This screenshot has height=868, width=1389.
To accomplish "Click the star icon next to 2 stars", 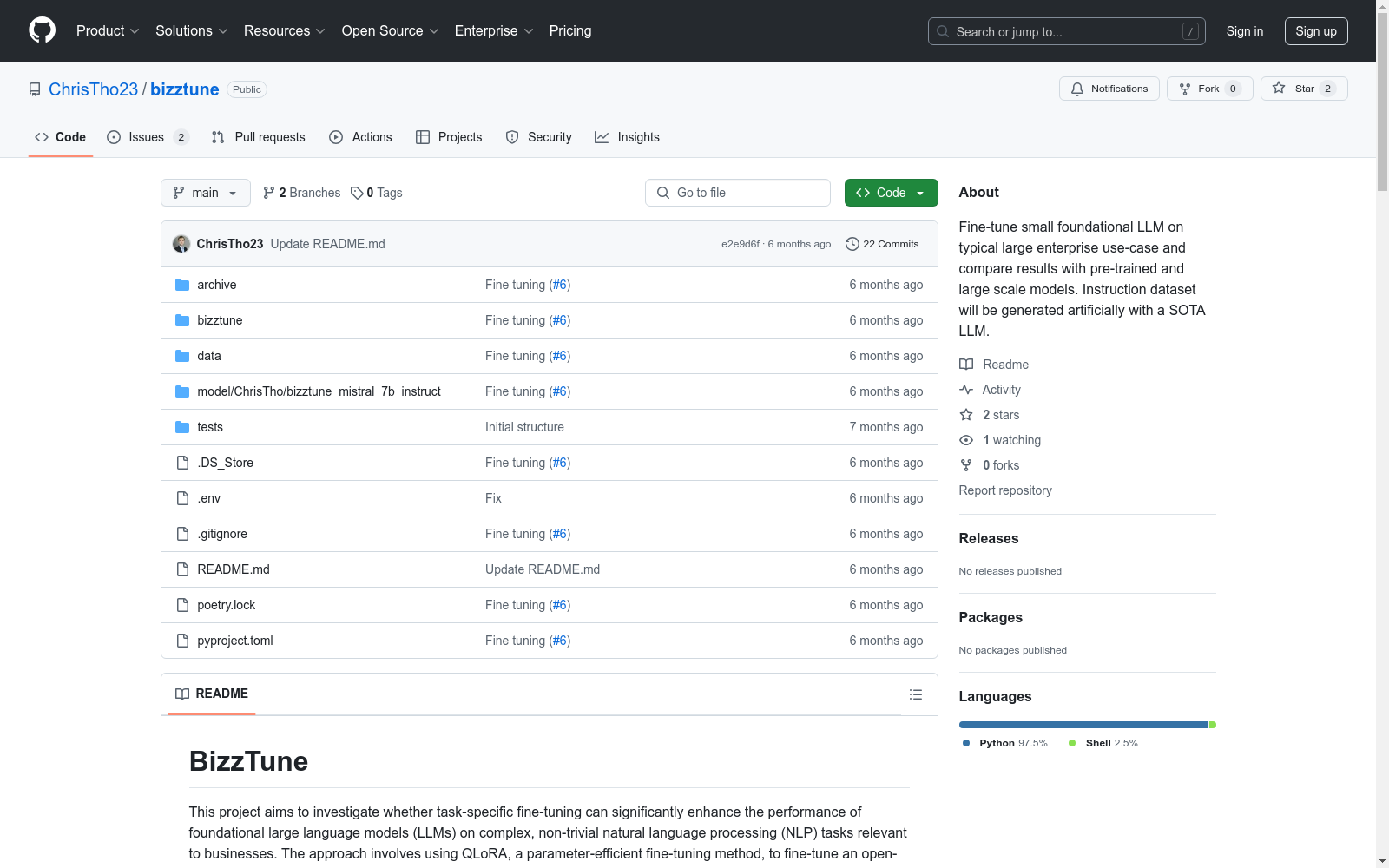I will pos(966,415).
